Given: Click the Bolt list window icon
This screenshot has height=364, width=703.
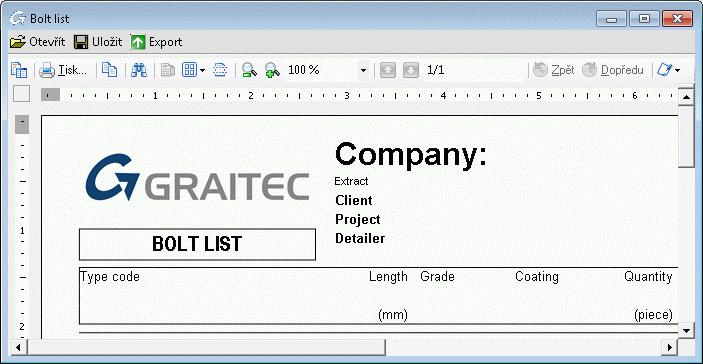Looking at the screenshot, I should pos(17,19).
